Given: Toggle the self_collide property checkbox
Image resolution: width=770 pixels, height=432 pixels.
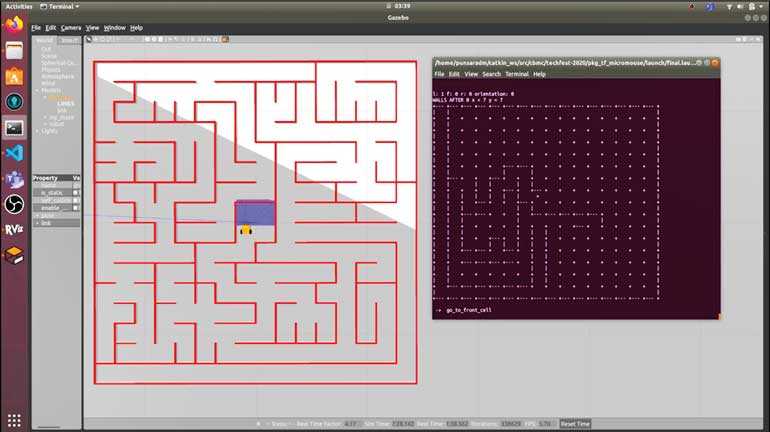Looking at the screenshot, I should (x=76, y=200).
